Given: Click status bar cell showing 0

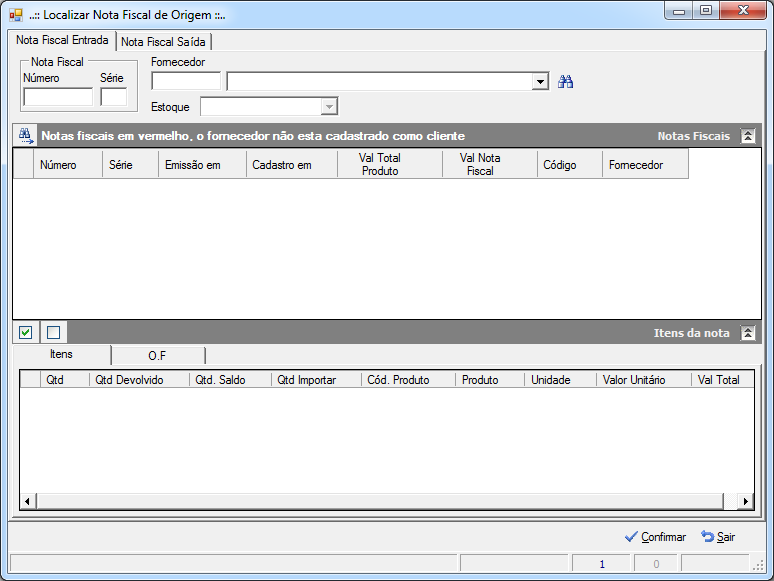Looking at the screenshot, I should tap(656, 564).
